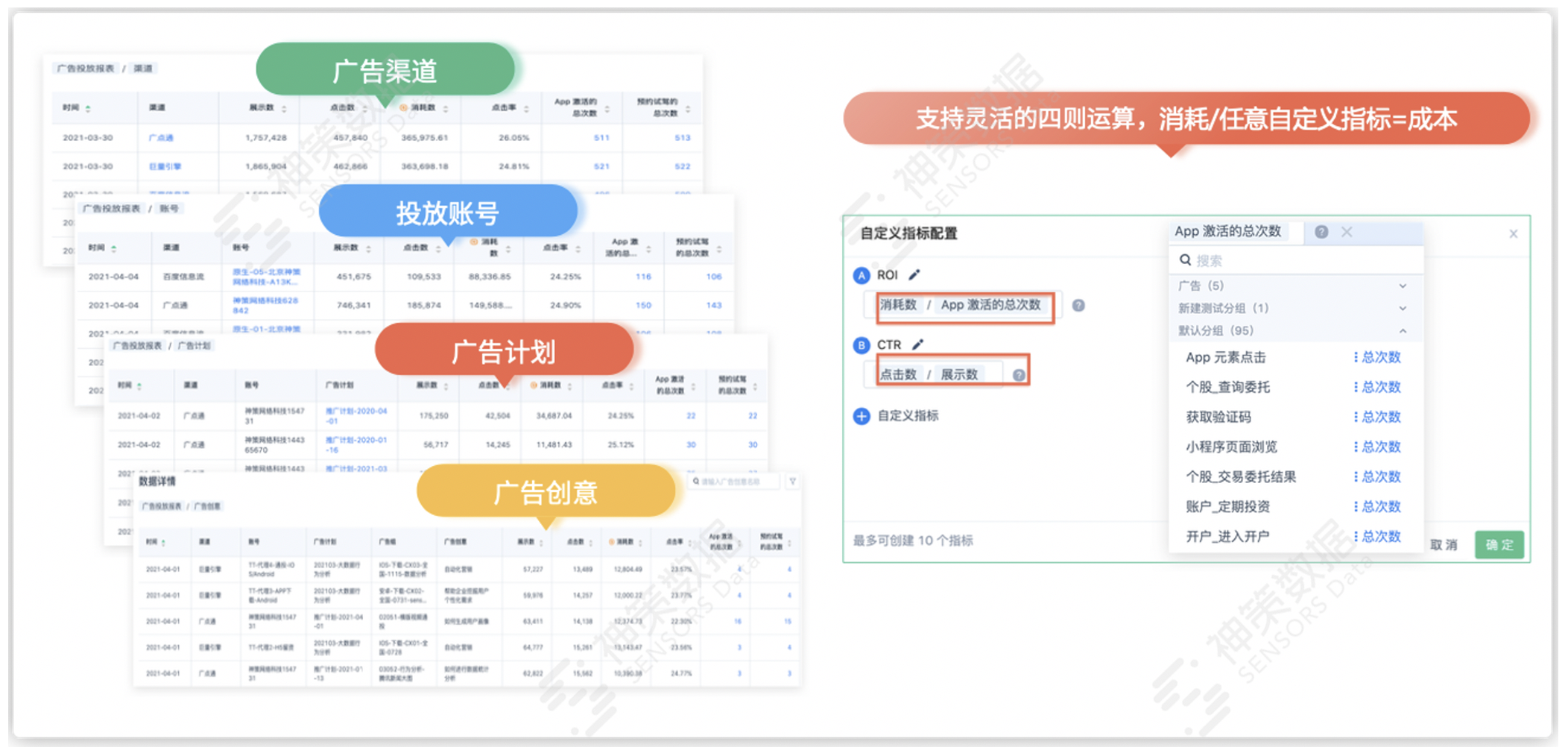Open 总次数 dropdown for 个股_查询委托
The image size is (1568, 756).
coord(1377,388)
